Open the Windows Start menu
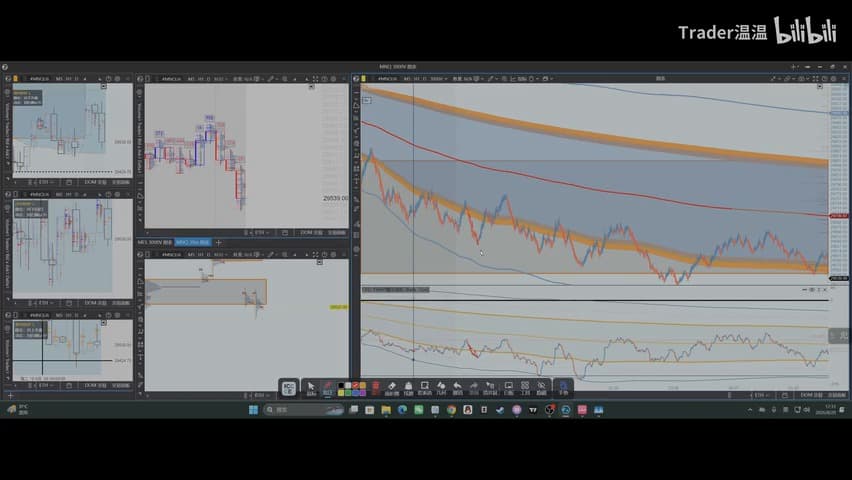Viewport: 852px width, 480px height. pos(253,409)
